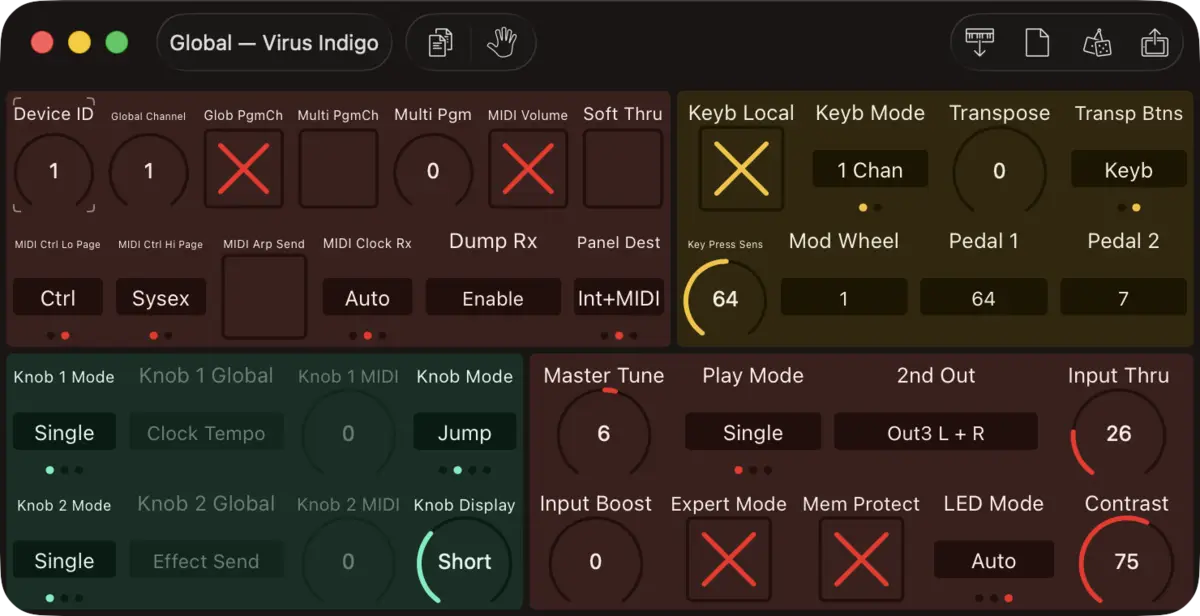The height and width of the screenshot is (616, 1200).
Task: Click the dice randomize icon
Action: click(x=1097, y=43)
